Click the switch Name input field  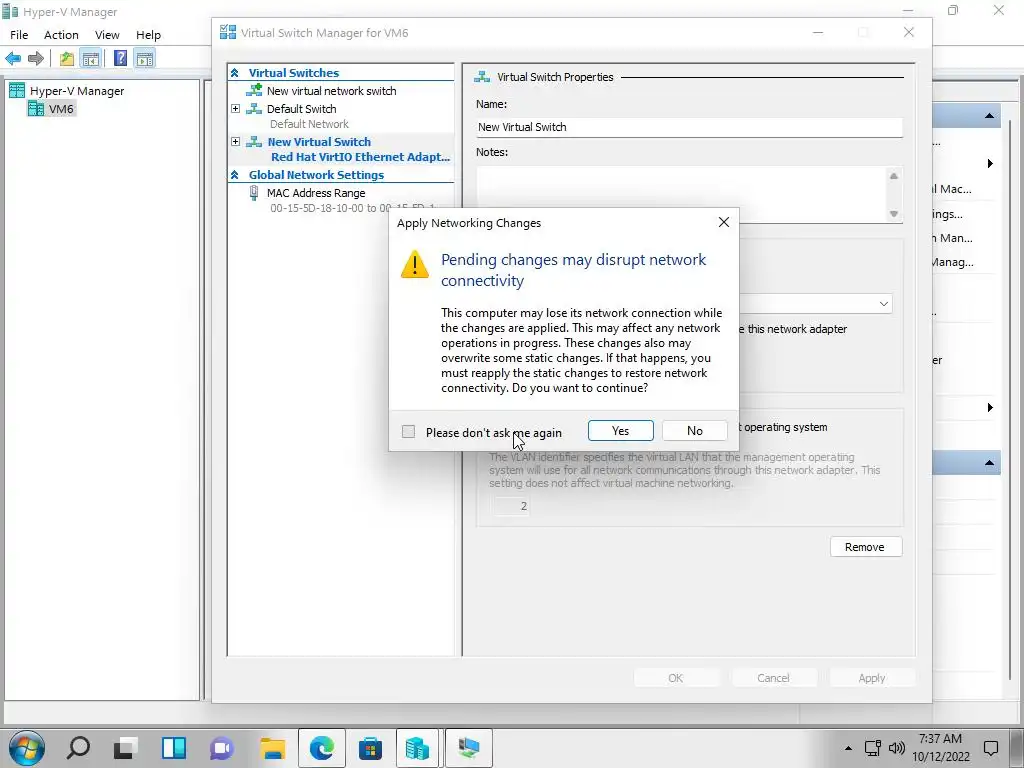tap(689, 127)
